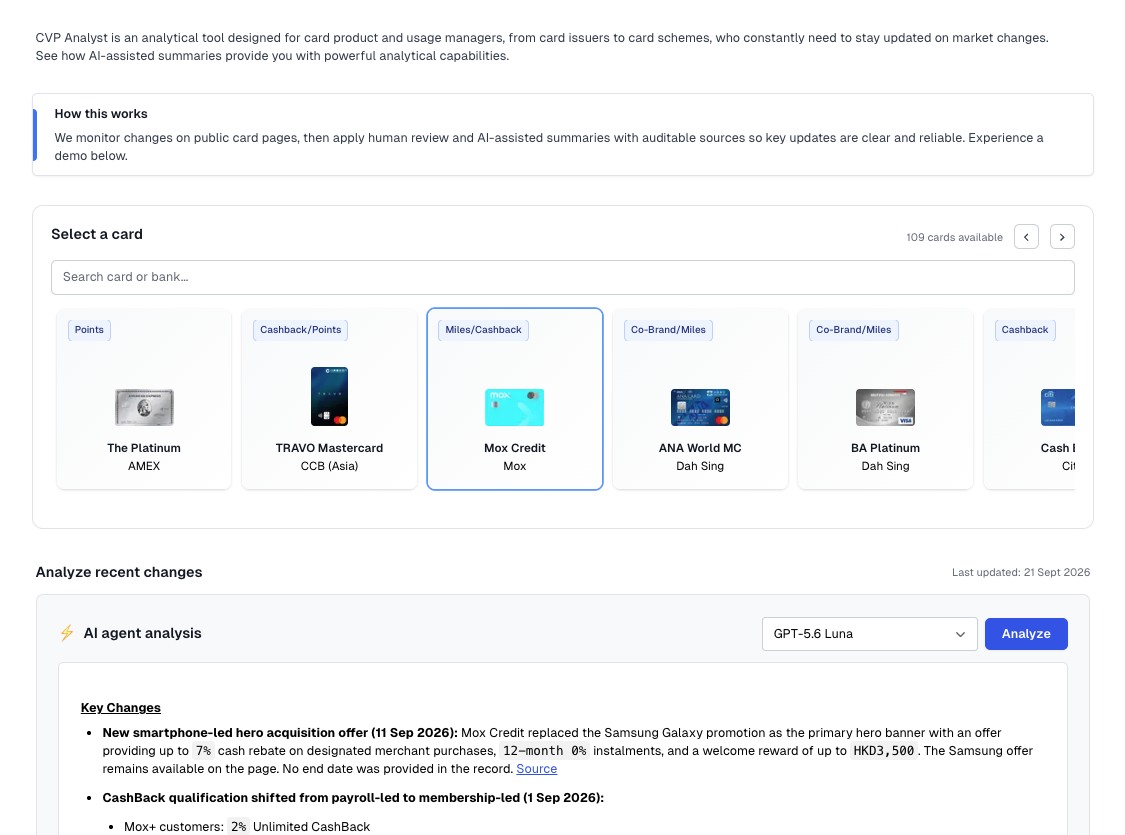Click the ANA World MC title
1125x835 pixels.
point(700,448)
